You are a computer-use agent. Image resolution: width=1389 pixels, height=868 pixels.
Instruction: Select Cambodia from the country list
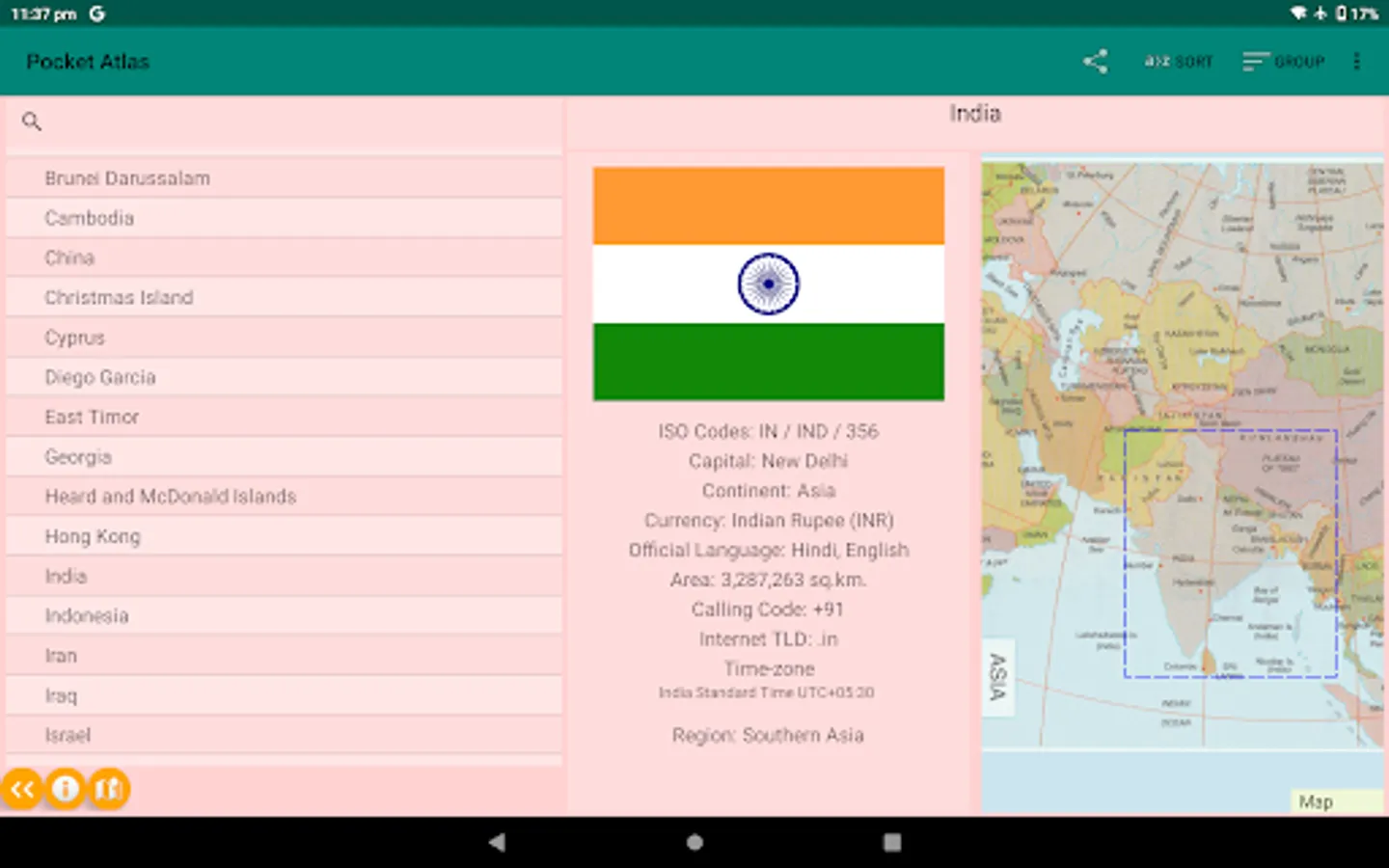click(x=285, y=218)
